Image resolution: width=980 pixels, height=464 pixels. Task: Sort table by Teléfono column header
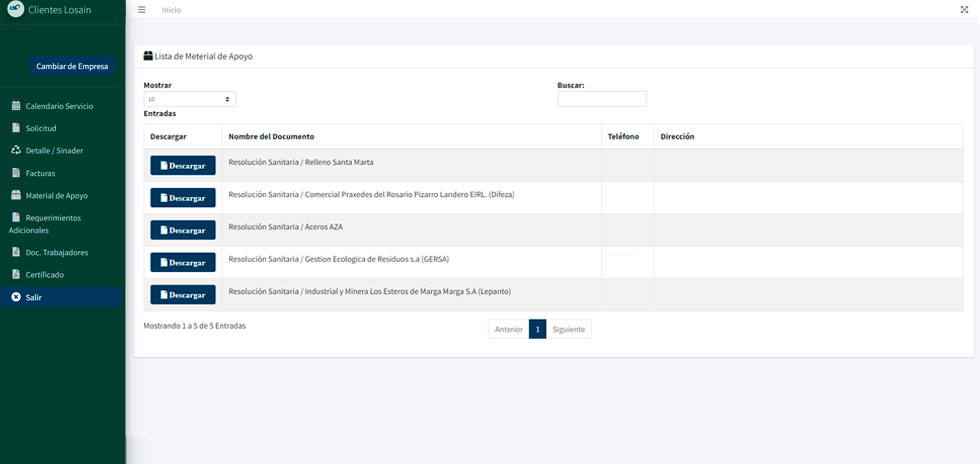point(623,136)
